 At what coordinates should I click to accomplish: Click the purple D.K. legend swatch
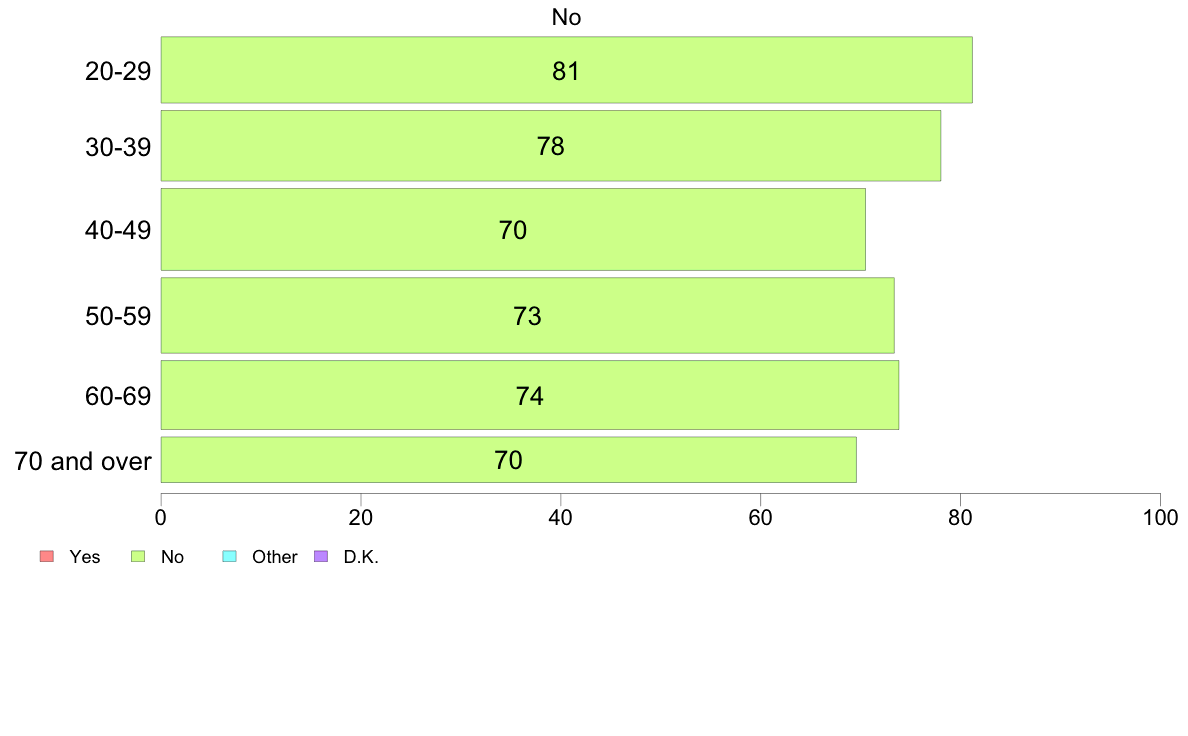click(x=321, y=556)
